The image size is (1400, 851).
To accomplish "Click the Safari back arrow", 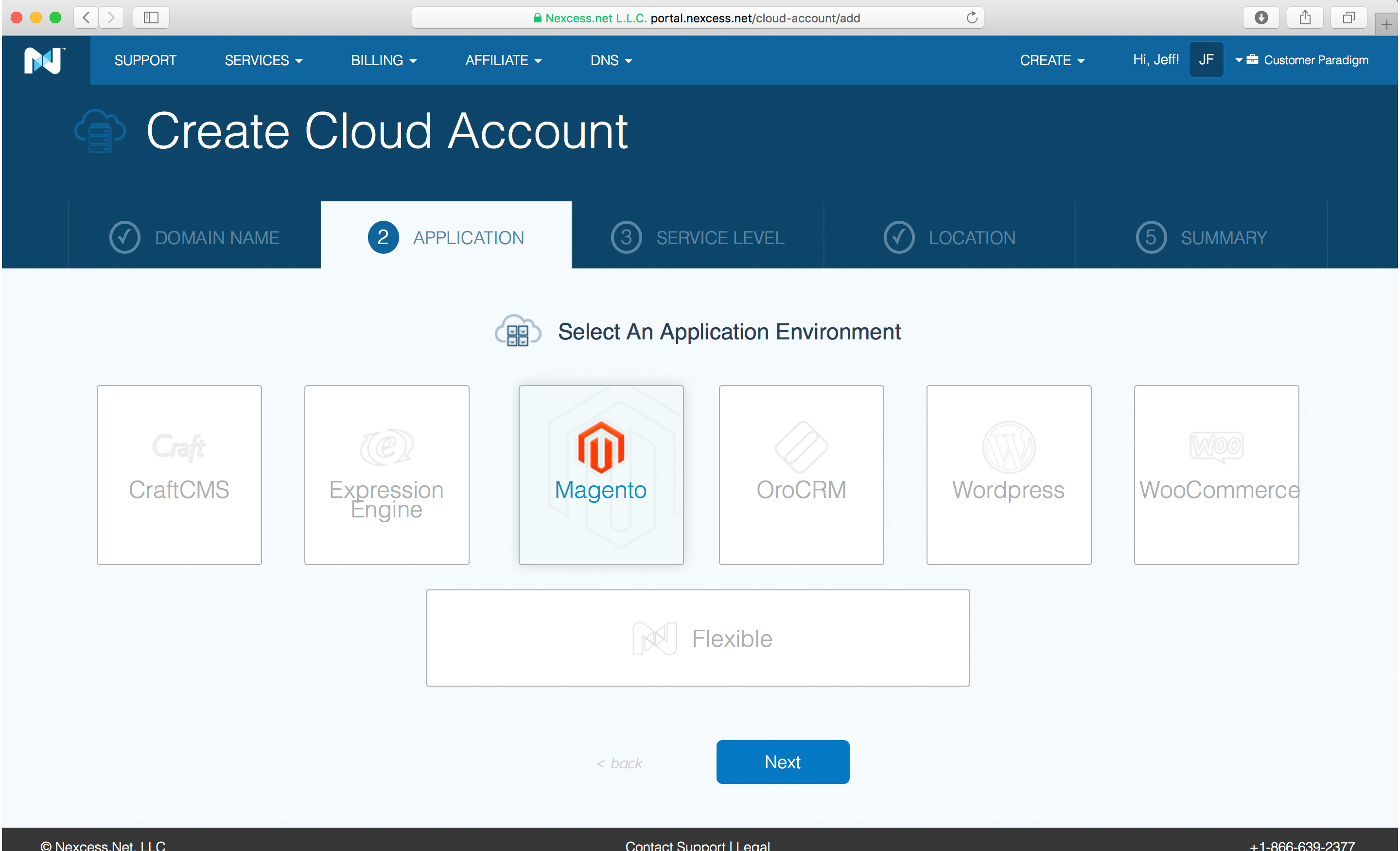I will pyautogui.click(x=86, y=18).
